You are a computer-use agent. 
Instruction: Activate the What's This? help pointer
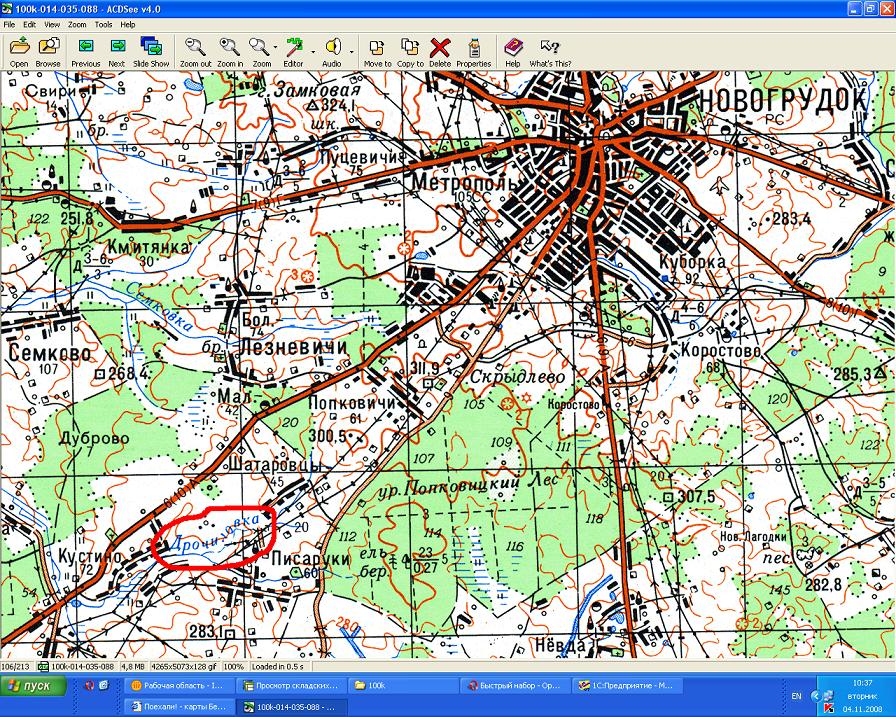pyautogui.click(x=549, y=49)
